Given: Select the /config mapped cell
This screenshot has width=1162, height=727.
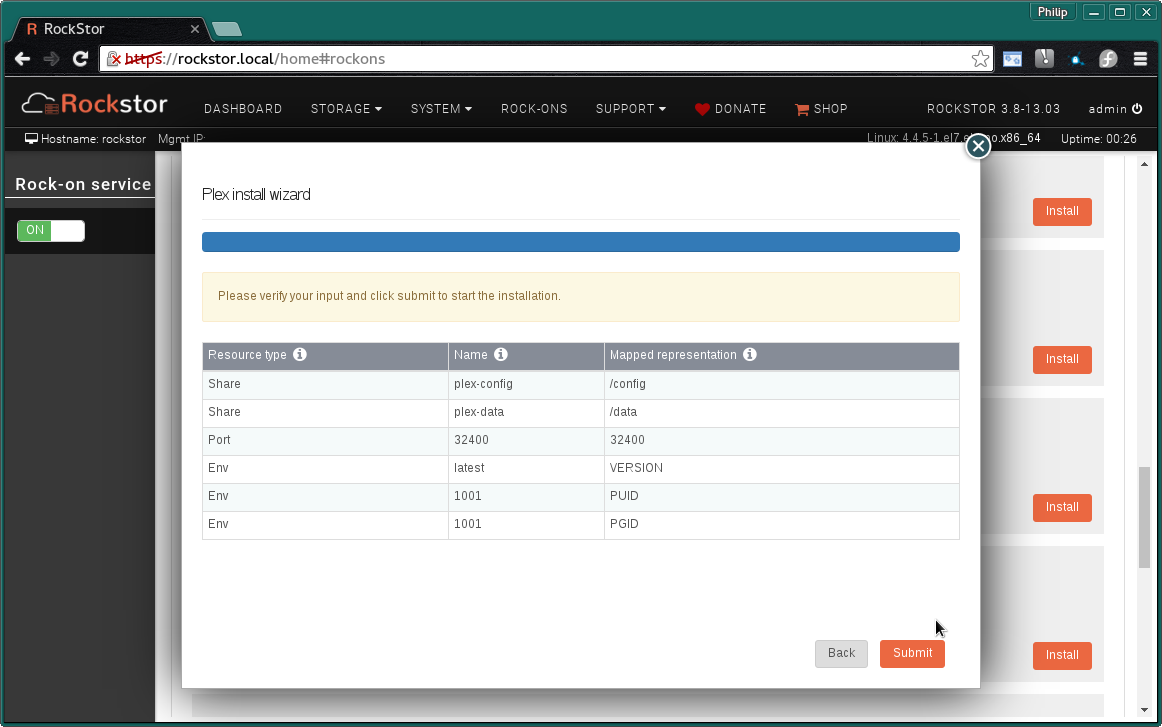Looking at the screenshot, I should (782, 385).
